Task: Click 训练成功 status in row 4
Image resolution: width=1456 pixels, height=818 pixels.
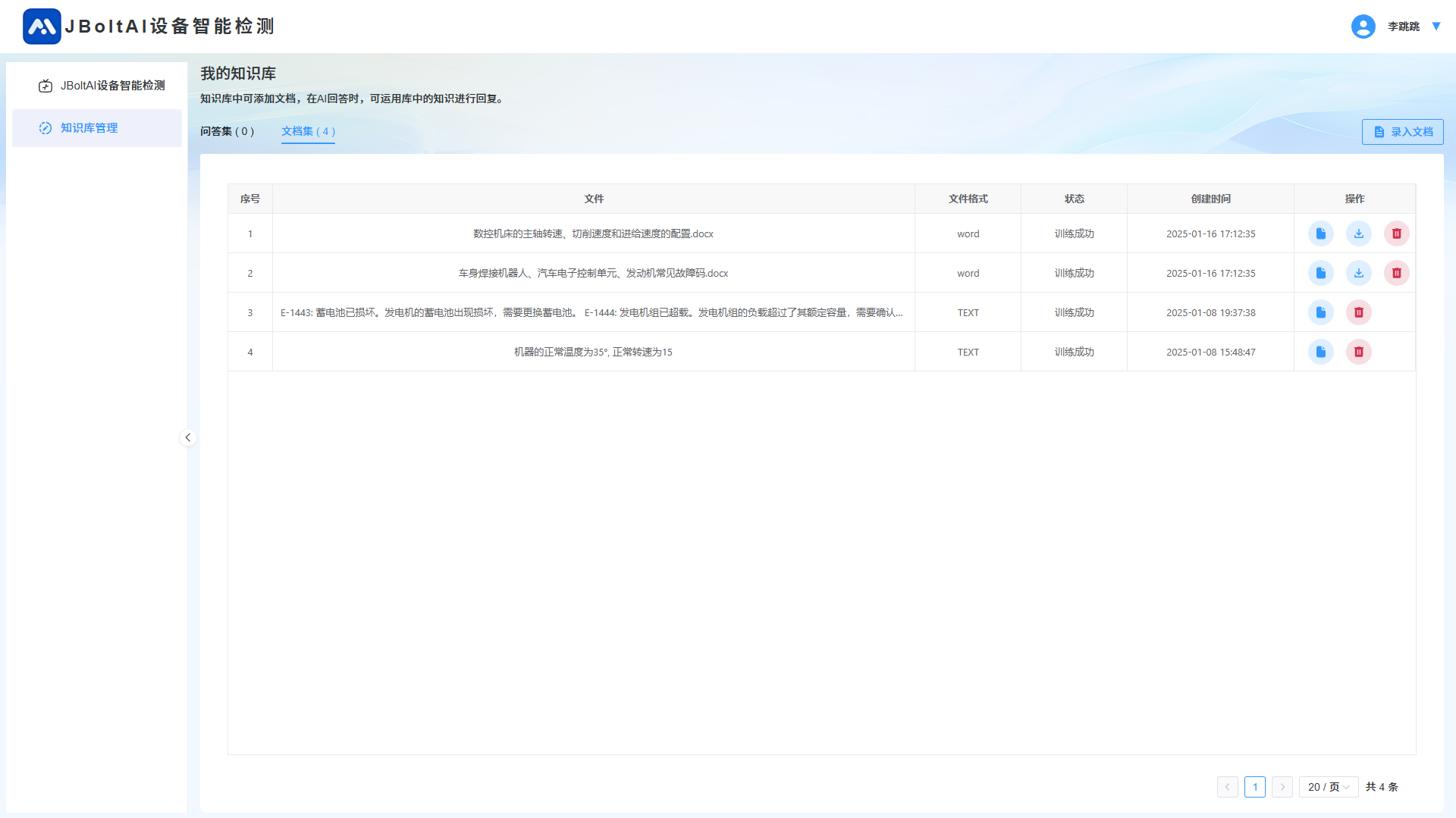Action: pyautogui.click(x=1074, y=352)
